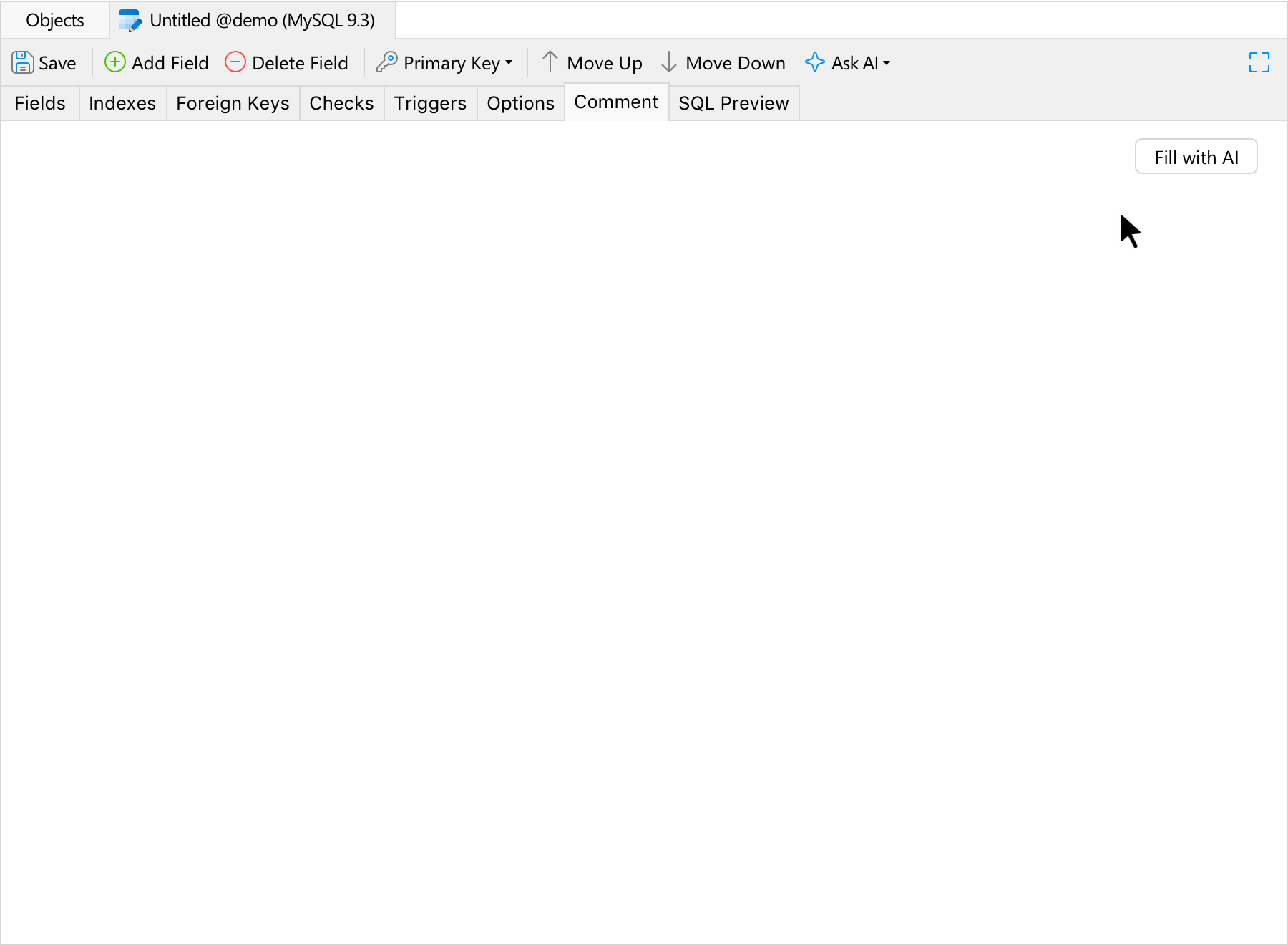Screen dimensions: 1288x945
Task: Click the red Delete Field minus icon
Action: [235, 62]
